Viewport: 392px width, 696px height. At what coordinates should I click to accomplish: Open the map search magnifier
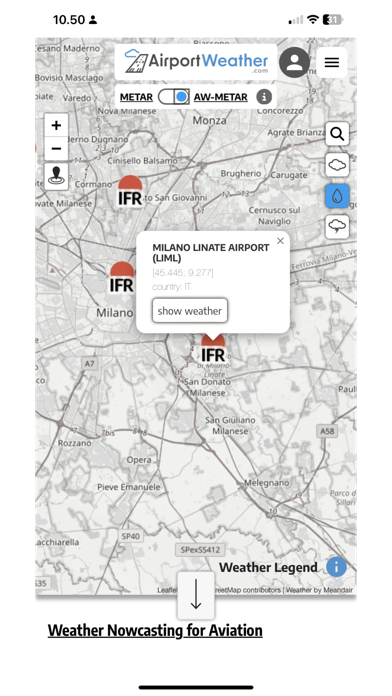click(337, 134)
